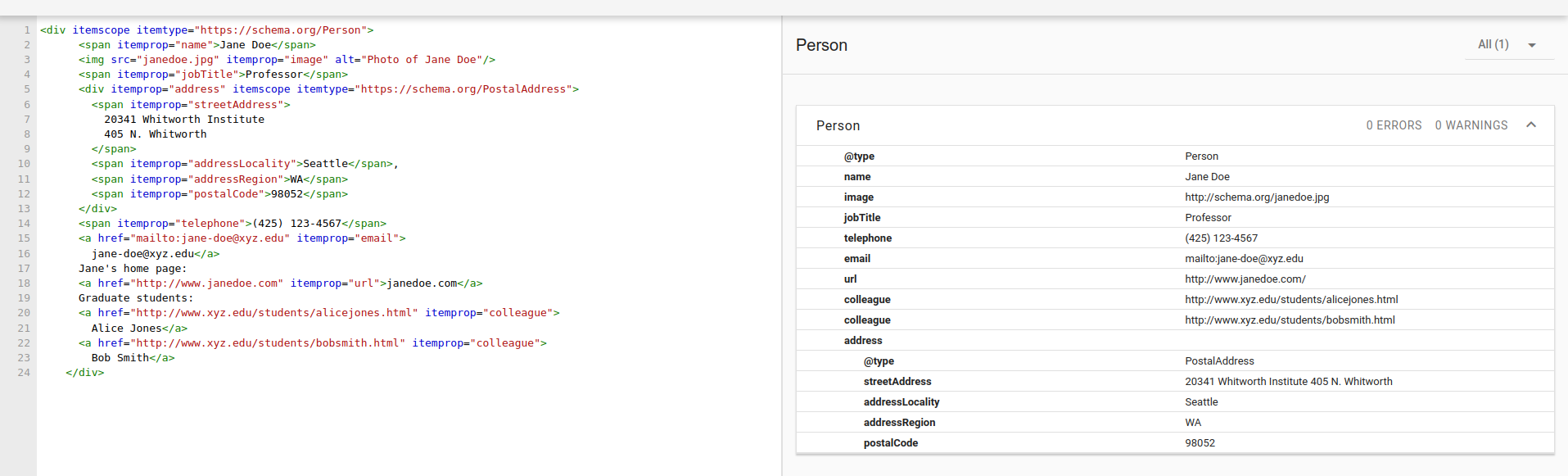1568x476 pixels.
Task: Click code line with itemprop url janedoe.com
Action: pos(281,283)
